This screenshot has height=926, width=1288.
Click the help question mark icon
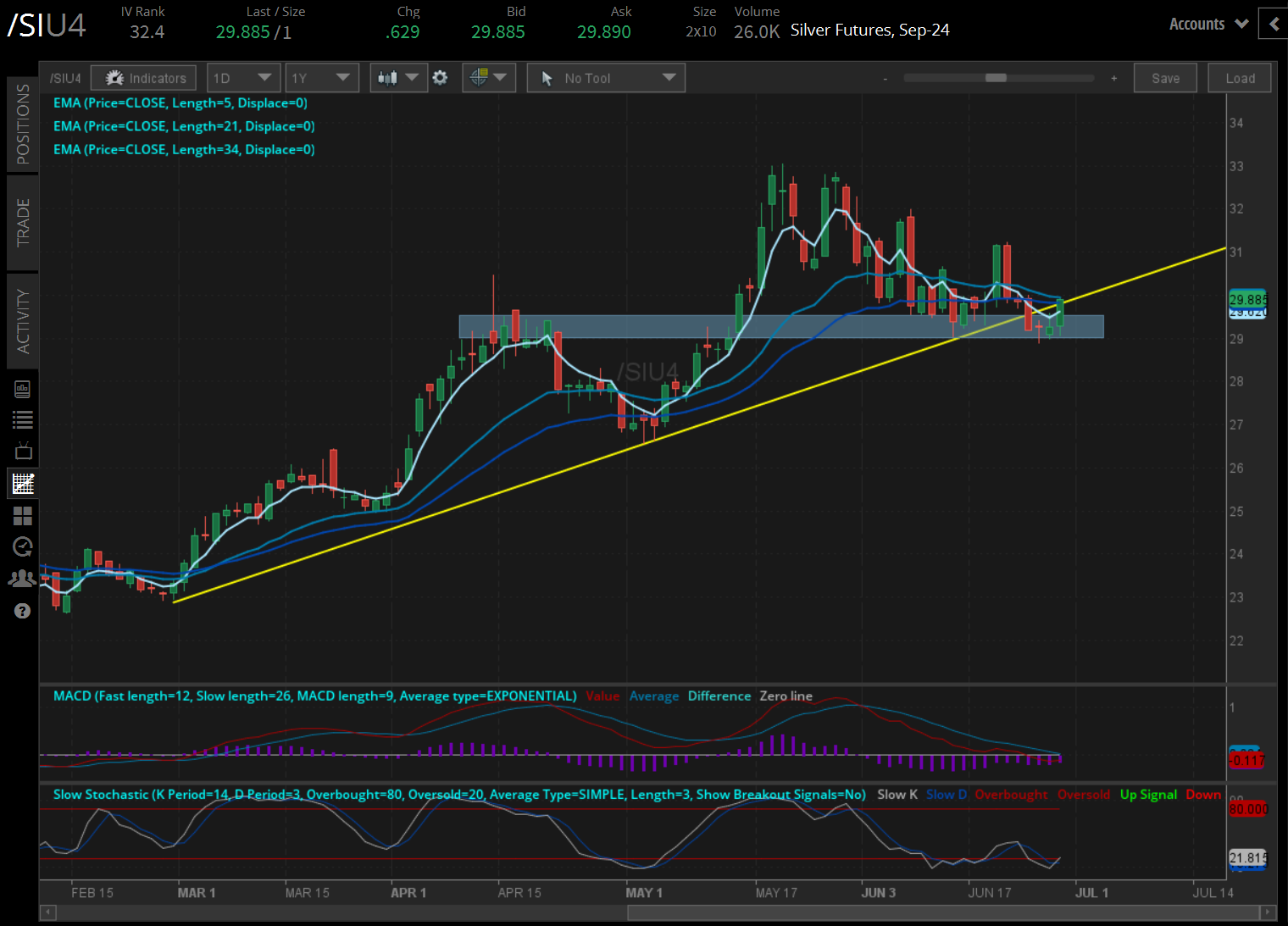(23, 611)
